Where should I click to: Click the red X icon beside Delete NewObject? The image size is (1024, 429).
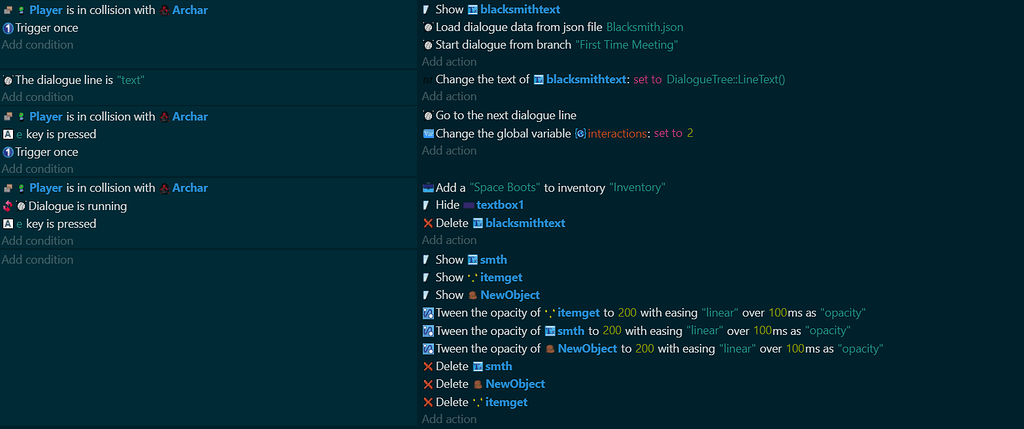(x=428, y=384)
